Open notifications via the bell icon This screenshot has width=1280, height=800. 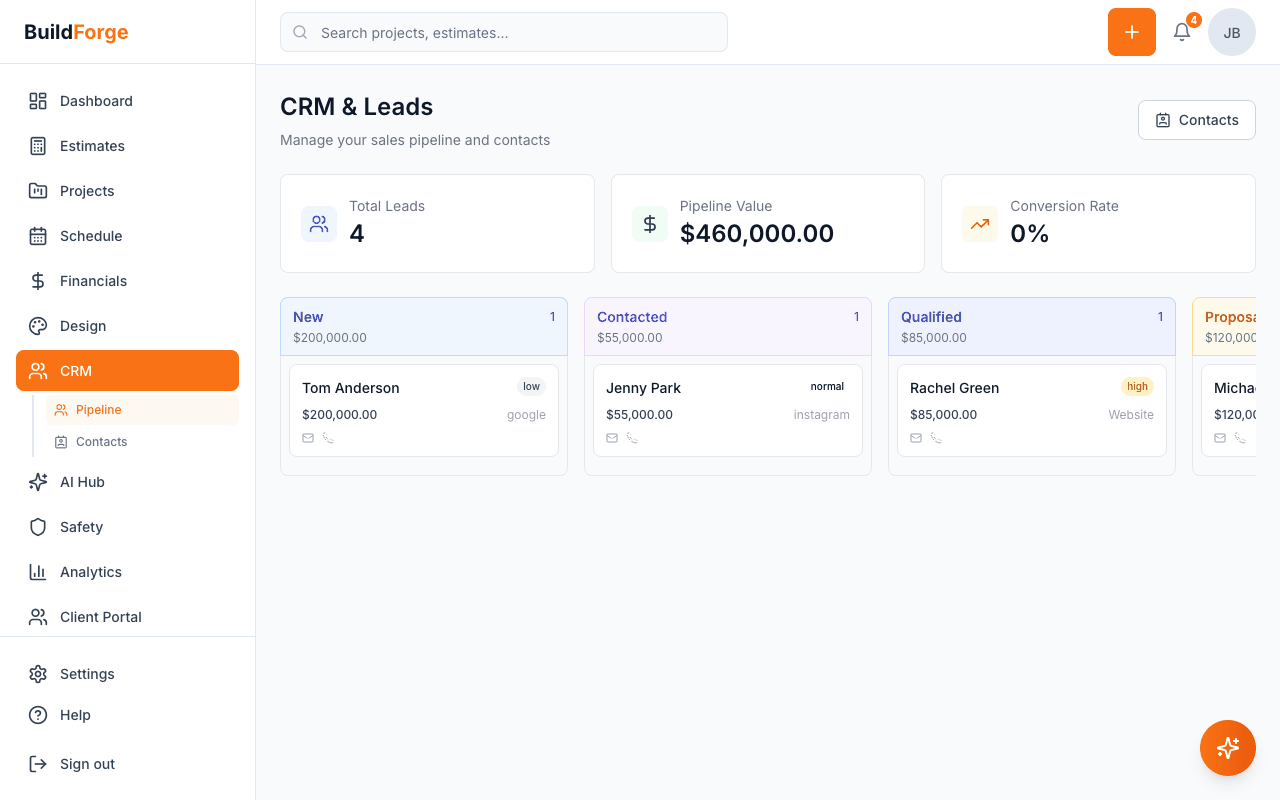(x=1181, y=32)
